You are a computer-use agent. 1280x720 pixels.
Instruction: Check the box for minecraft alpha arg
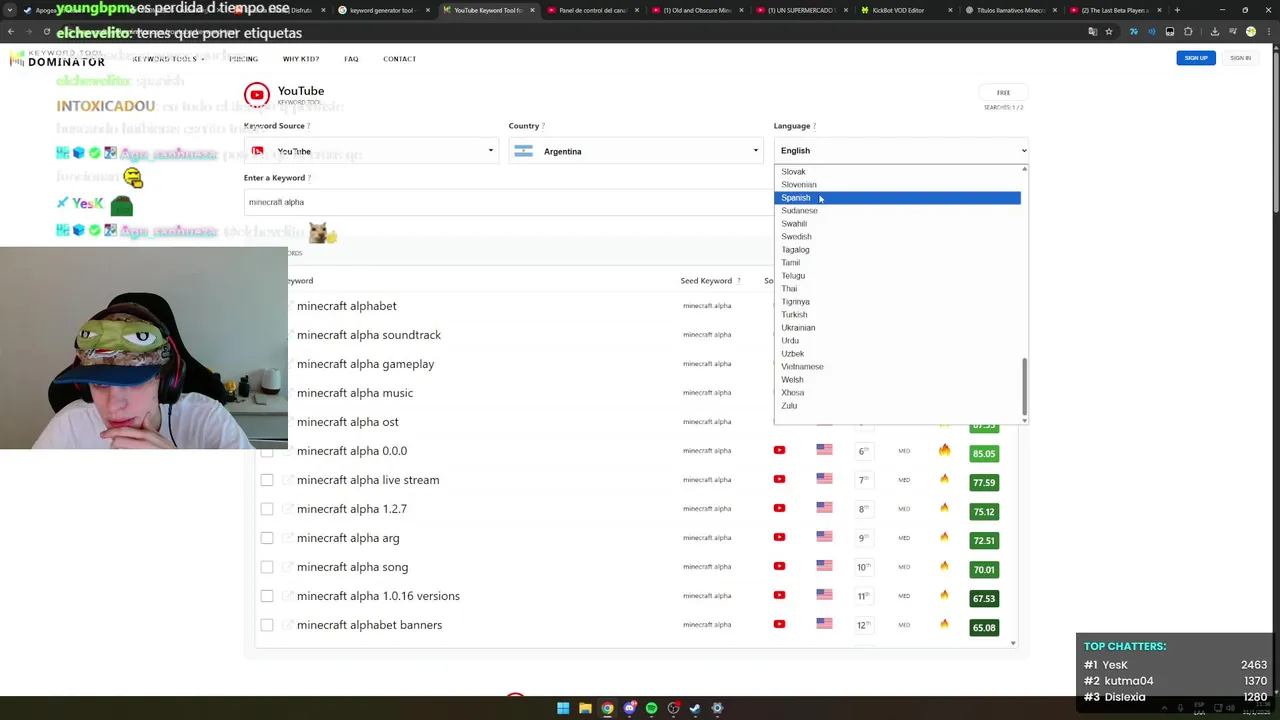click(267, 538)
